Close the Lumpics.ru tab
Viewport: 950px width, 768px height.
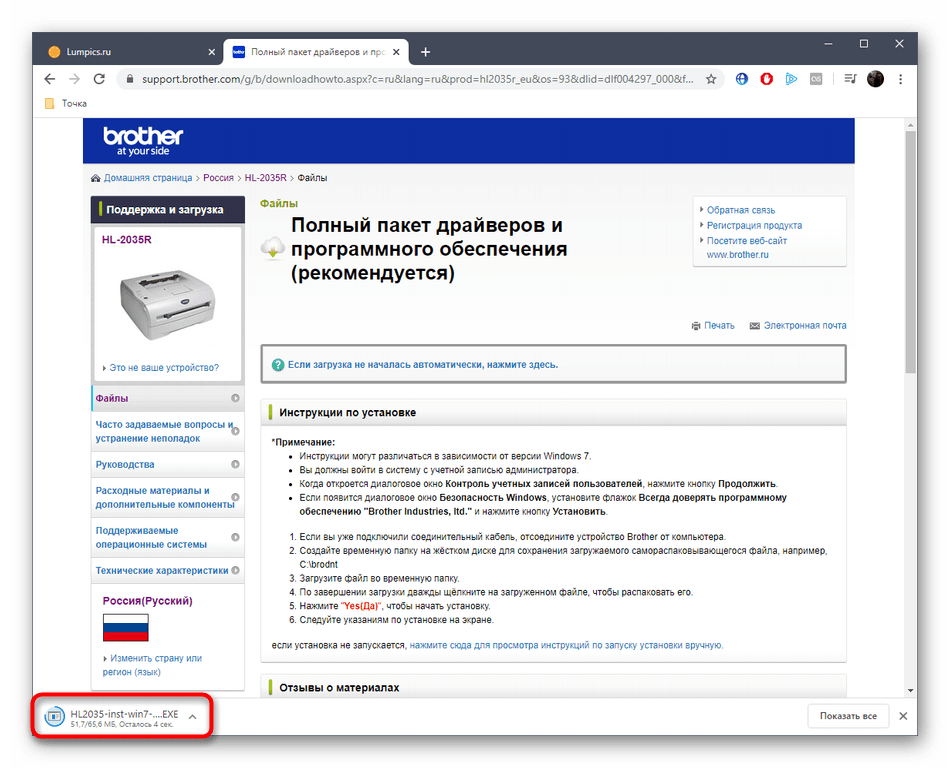211,52
